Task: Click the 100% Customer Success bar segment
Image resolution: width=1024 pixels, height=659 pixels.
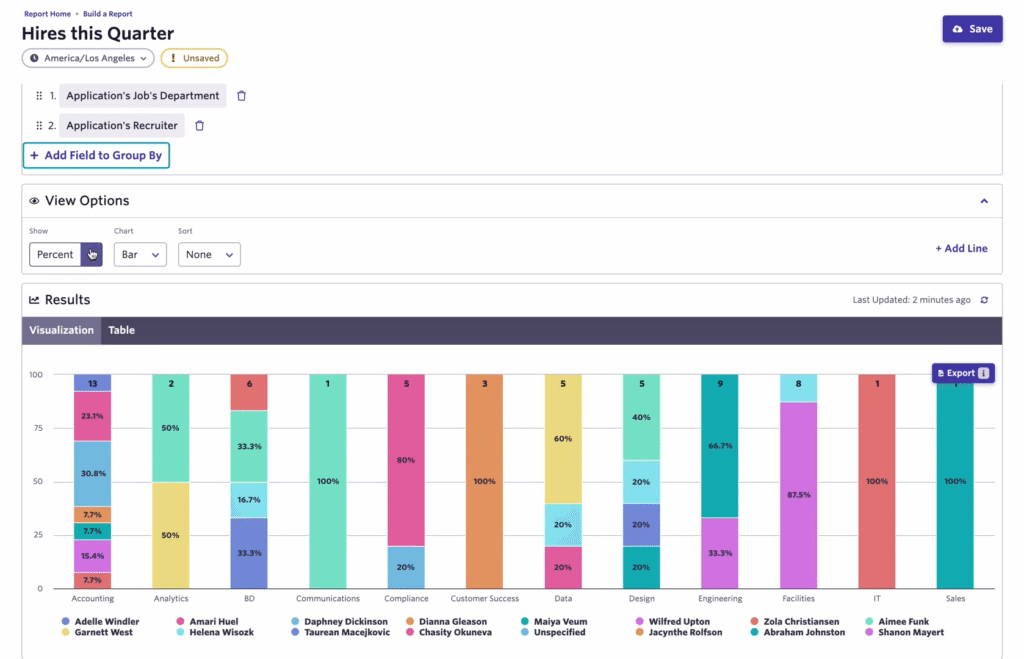Action: pos(484,481)
